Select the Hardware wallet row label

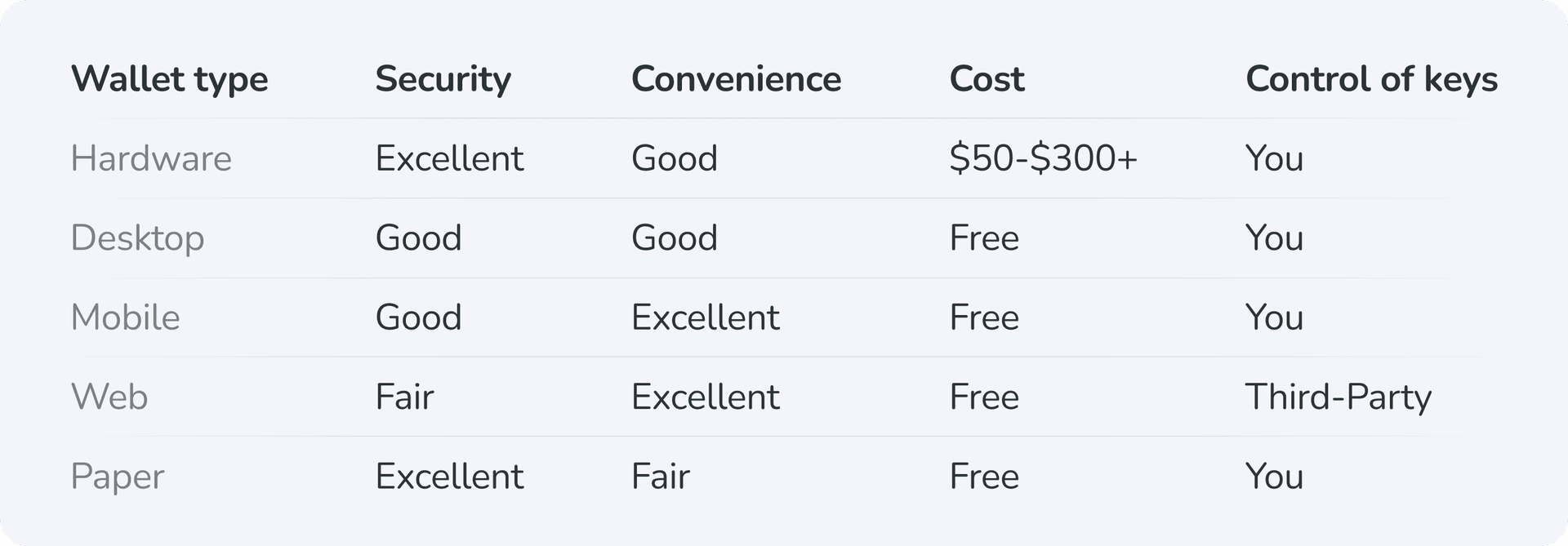[151, 158]
